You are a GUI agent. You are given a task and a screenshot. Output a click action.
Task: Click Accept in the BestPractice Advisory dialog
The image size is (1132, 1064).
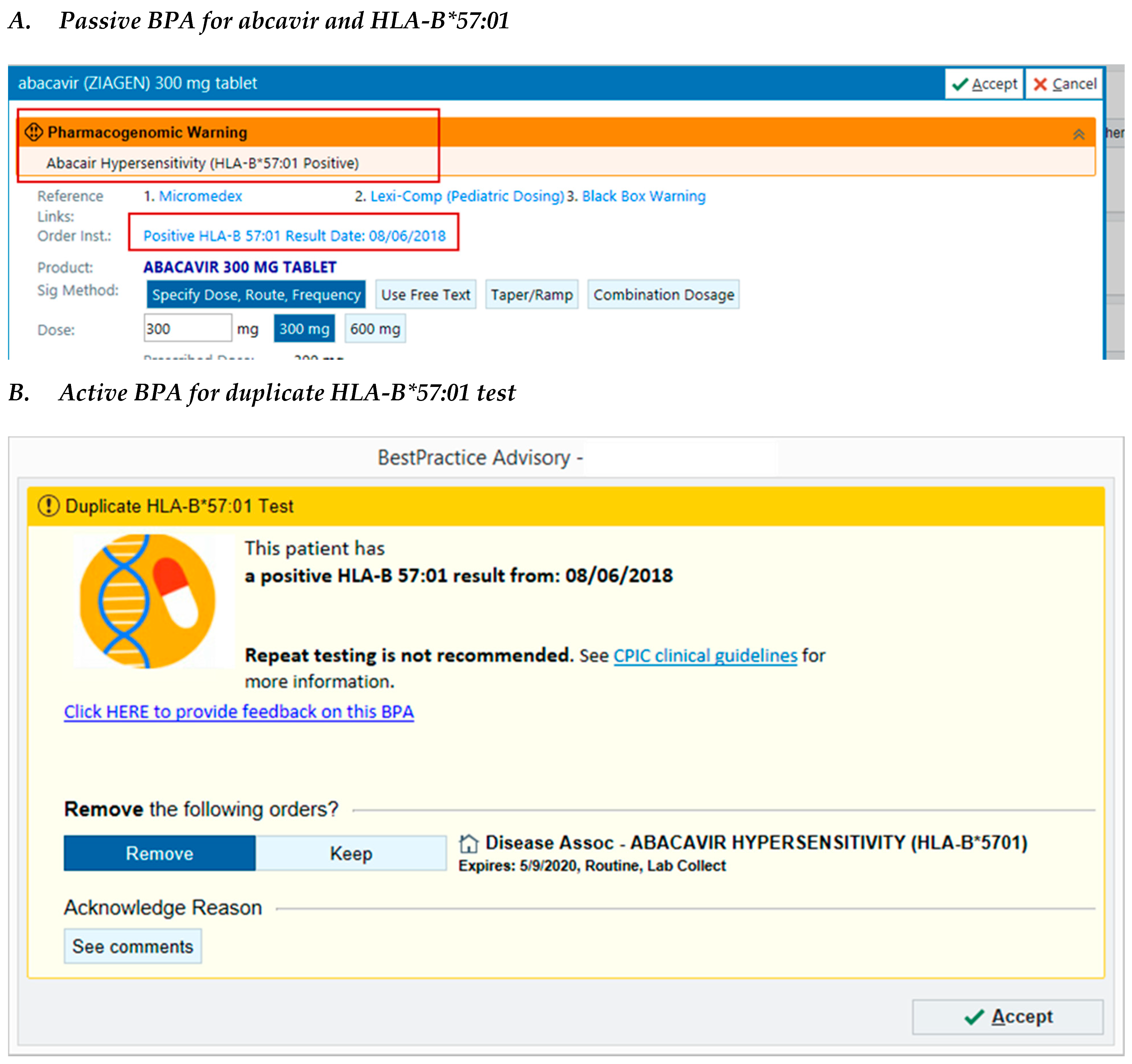coord(1008,1017)
